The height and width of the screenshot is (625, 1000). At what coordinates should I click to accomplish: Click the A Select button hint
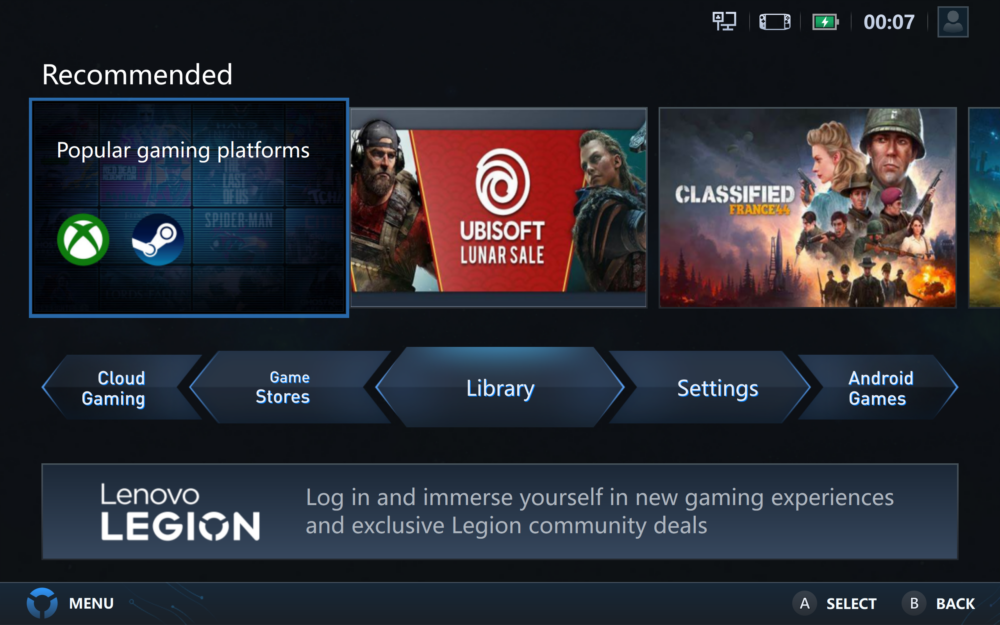coord(834,603)
